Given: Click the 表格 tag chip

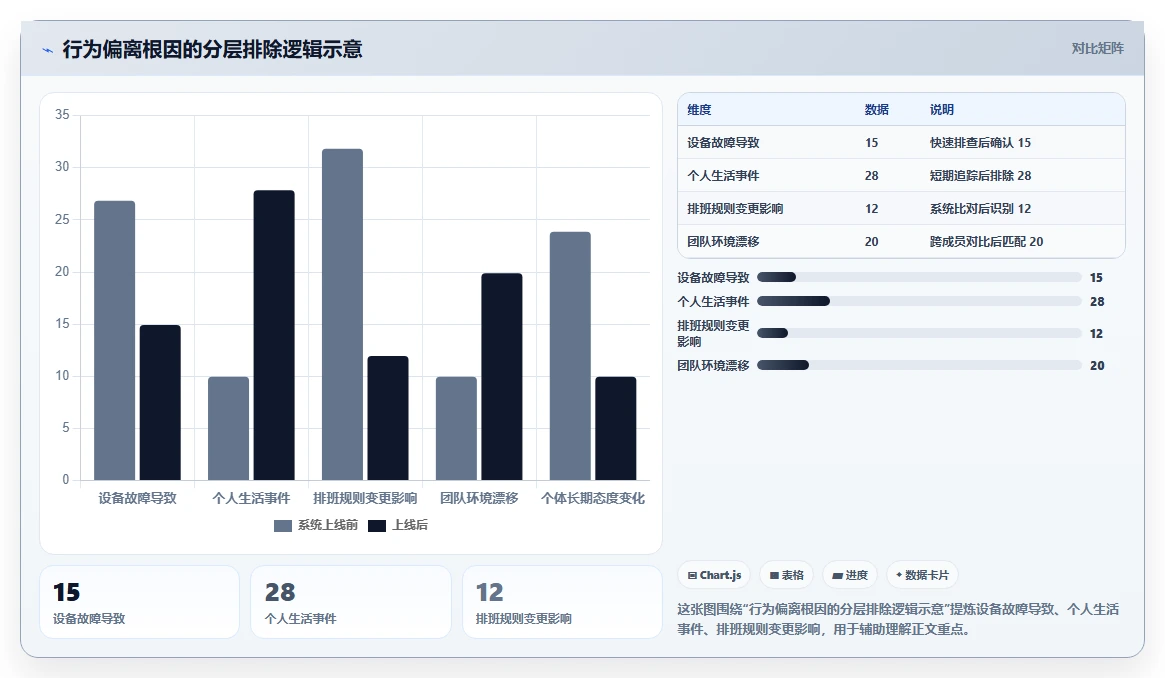Looking at the screenshot, I should (787, 575).
